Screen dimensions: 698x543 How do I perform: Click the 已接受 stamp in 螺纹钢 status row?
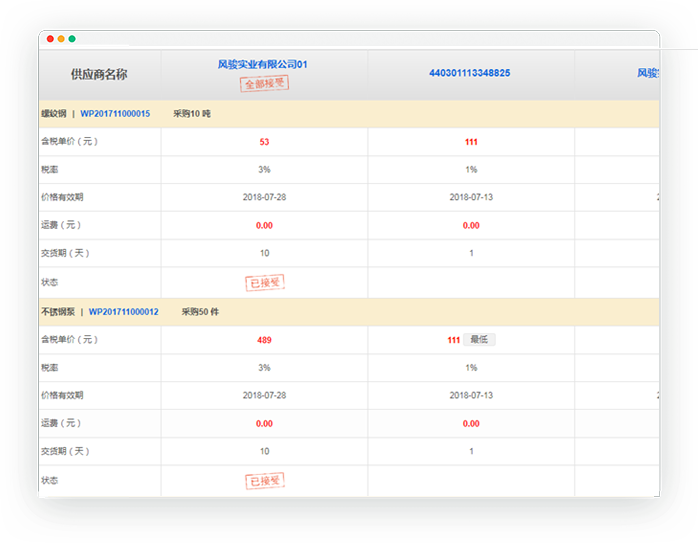click(265, 283)
